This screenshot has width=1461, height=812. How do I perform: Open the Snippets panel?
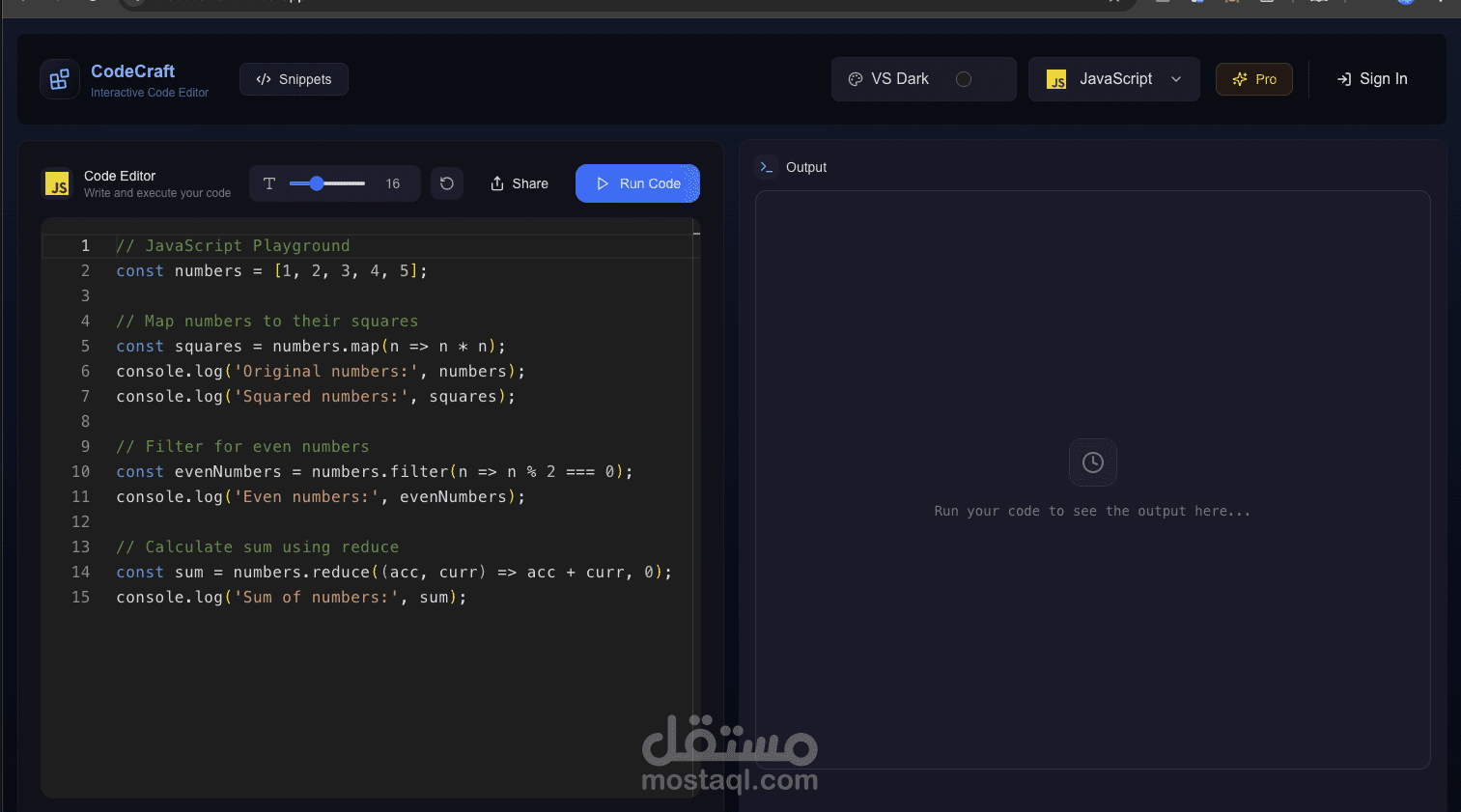(294, 78)
